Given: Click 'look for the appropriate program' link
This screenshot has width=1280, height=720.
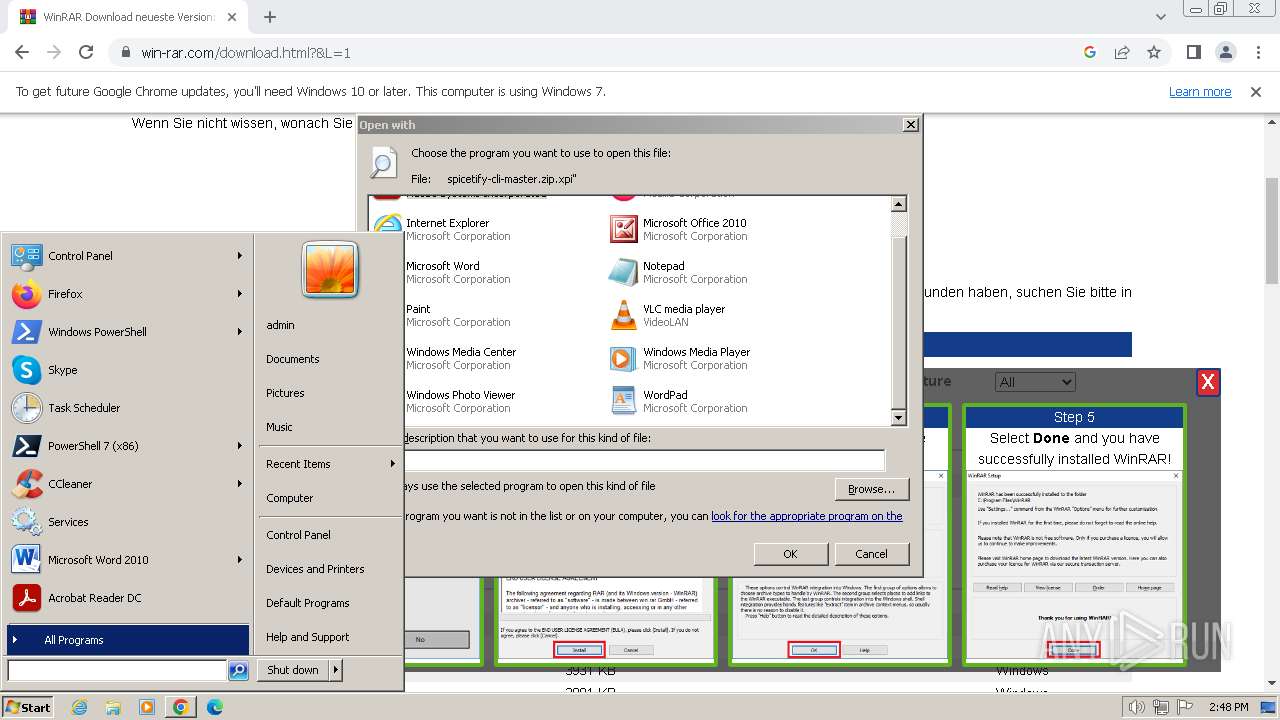Looking at the screenshot, I should (x=807, y=516).
